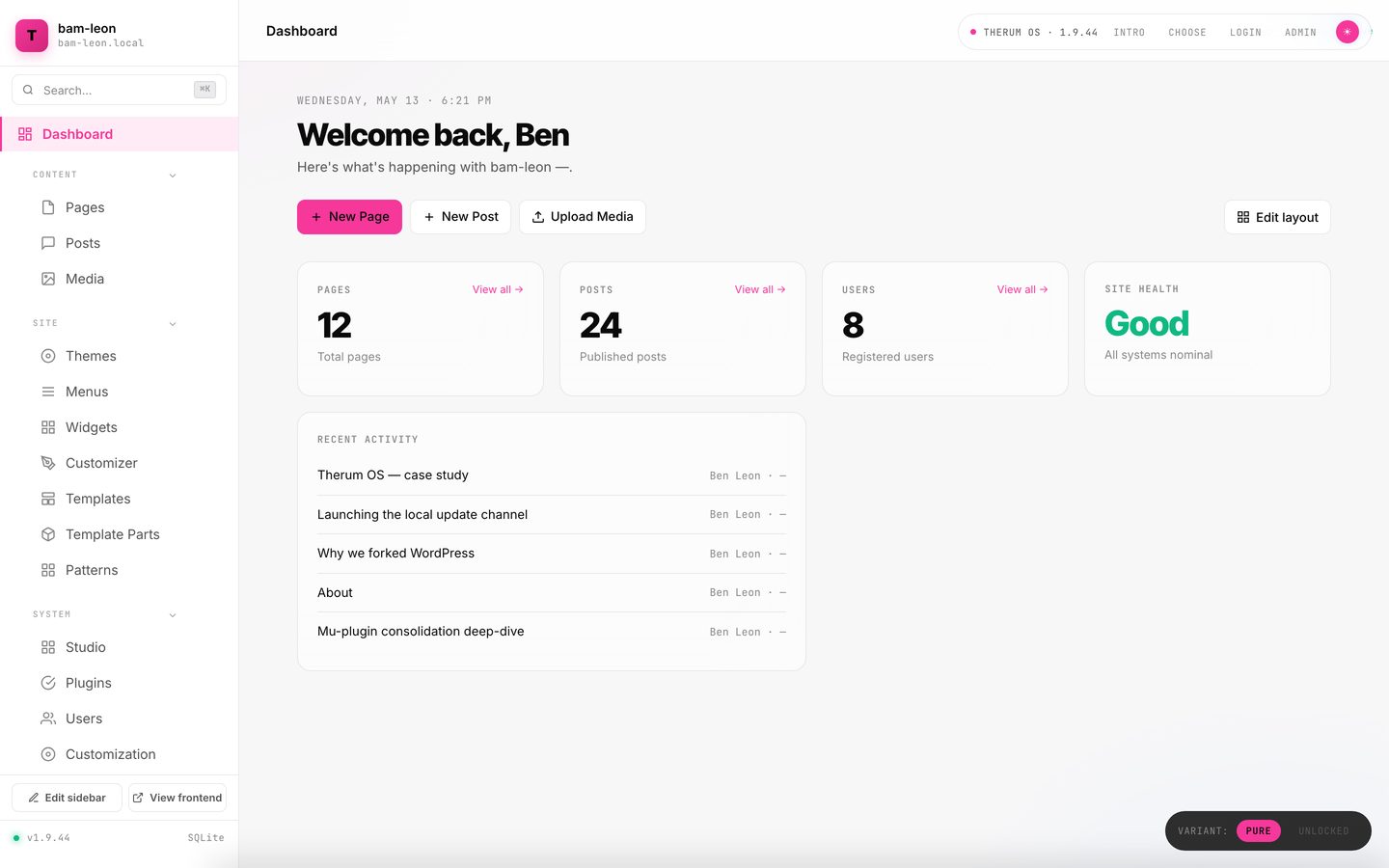Image resolution: width=1389 pixels, height=868 pixels.
Task: Open the ADMIN tab in top bar
Action: pos(1300,33)
